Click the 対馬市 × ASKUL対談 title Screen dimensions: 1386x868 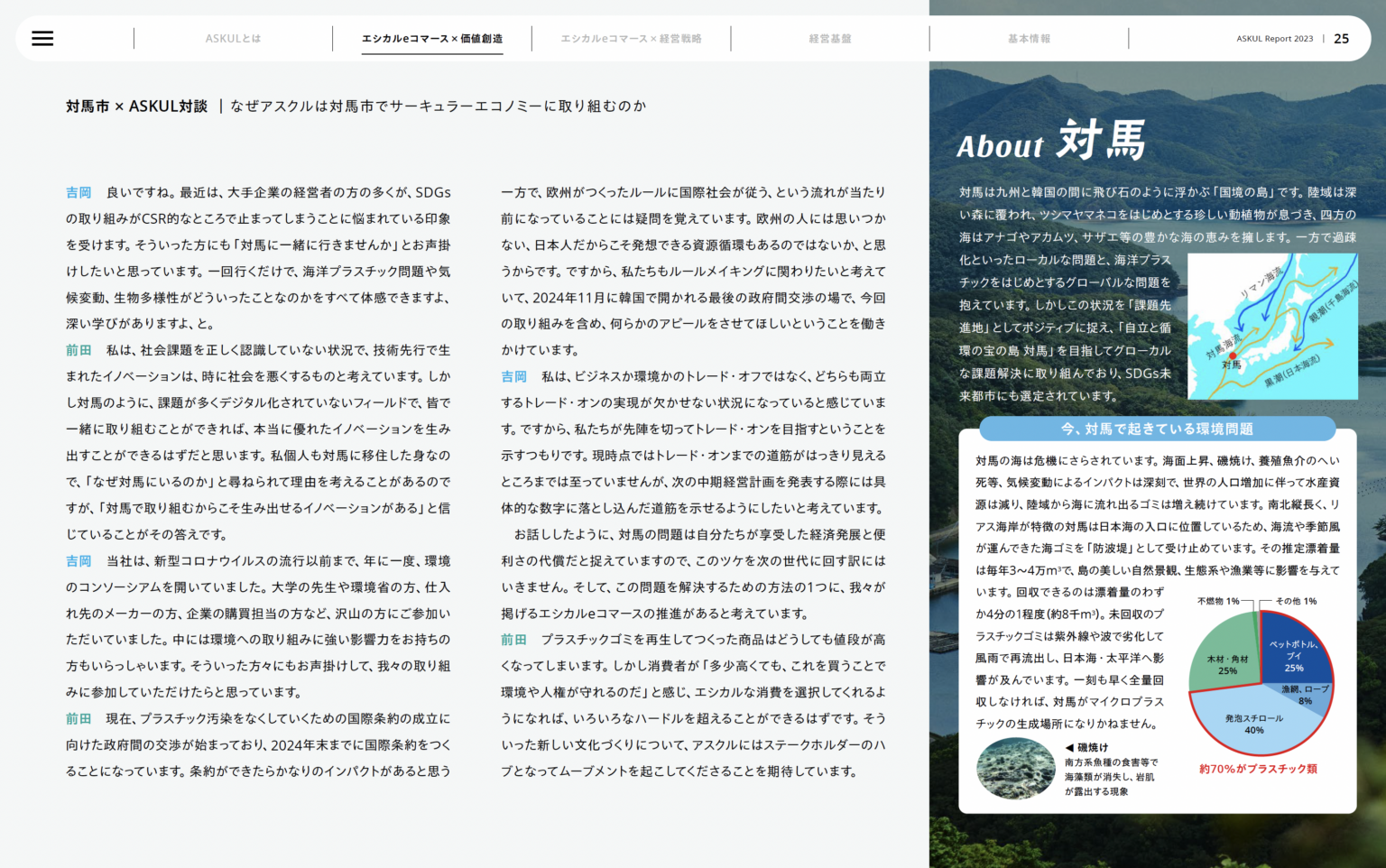(136, 106)
